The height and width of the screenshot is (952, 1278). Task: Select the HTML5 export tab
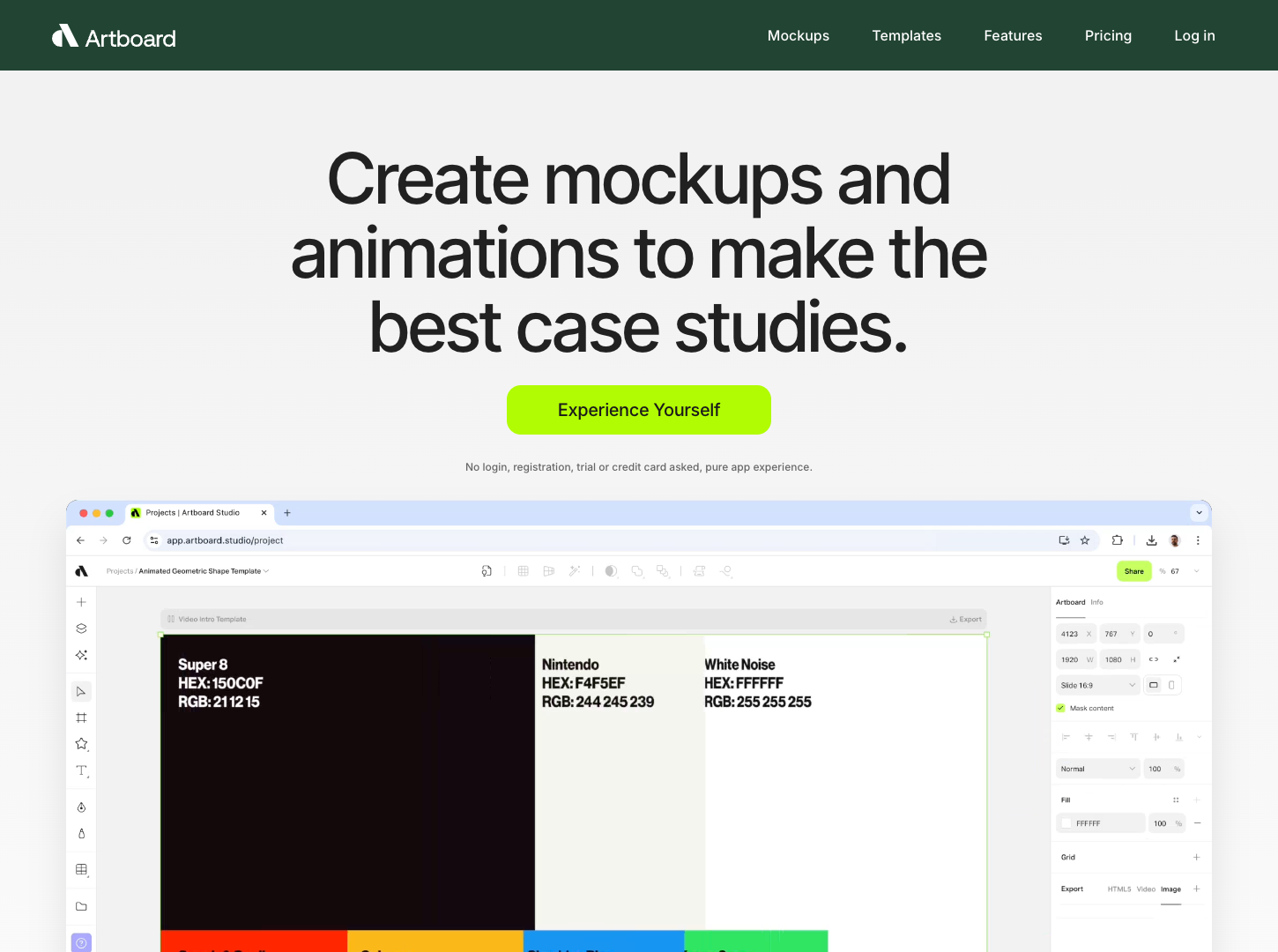point(1119,889)
